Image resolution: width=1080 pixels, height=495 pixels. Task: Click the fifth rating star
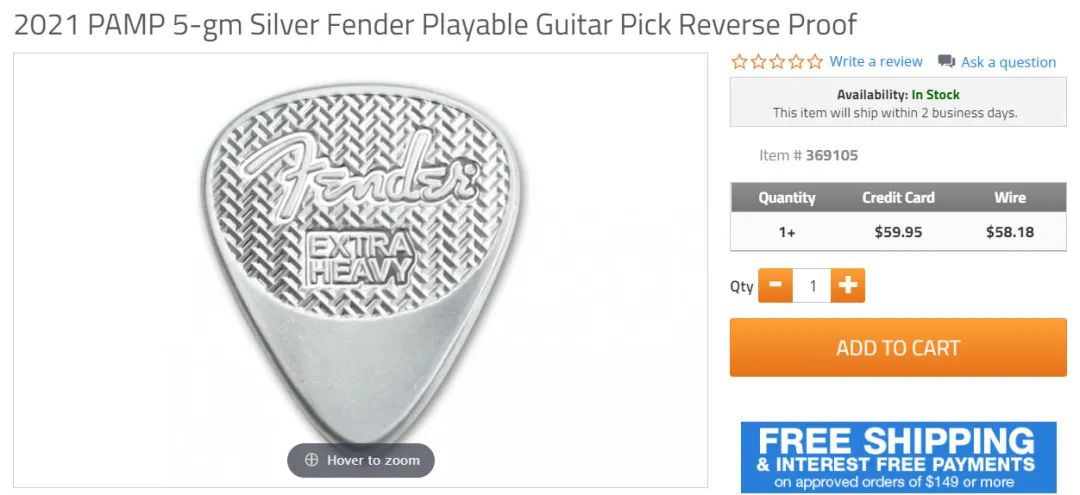[815, 62]
